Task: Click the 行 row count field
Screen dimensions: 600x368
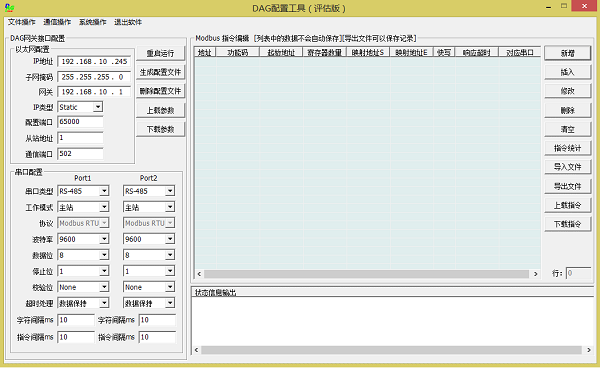Action: 579,273
